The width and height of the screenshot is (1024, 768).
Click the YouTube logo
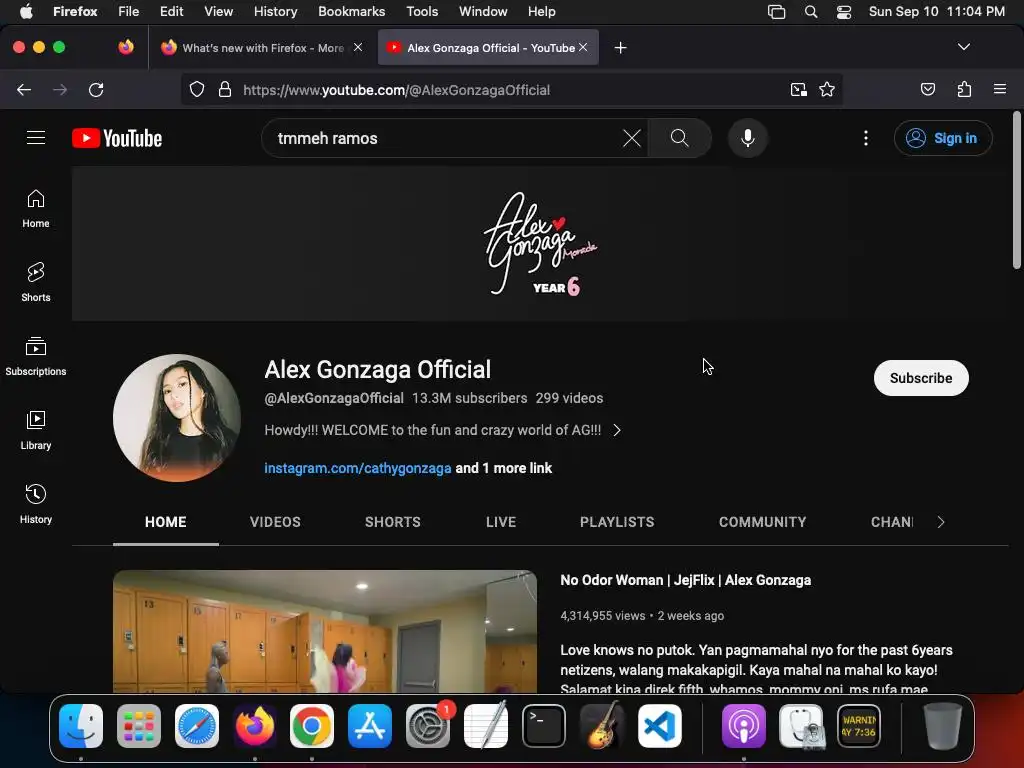117,138
